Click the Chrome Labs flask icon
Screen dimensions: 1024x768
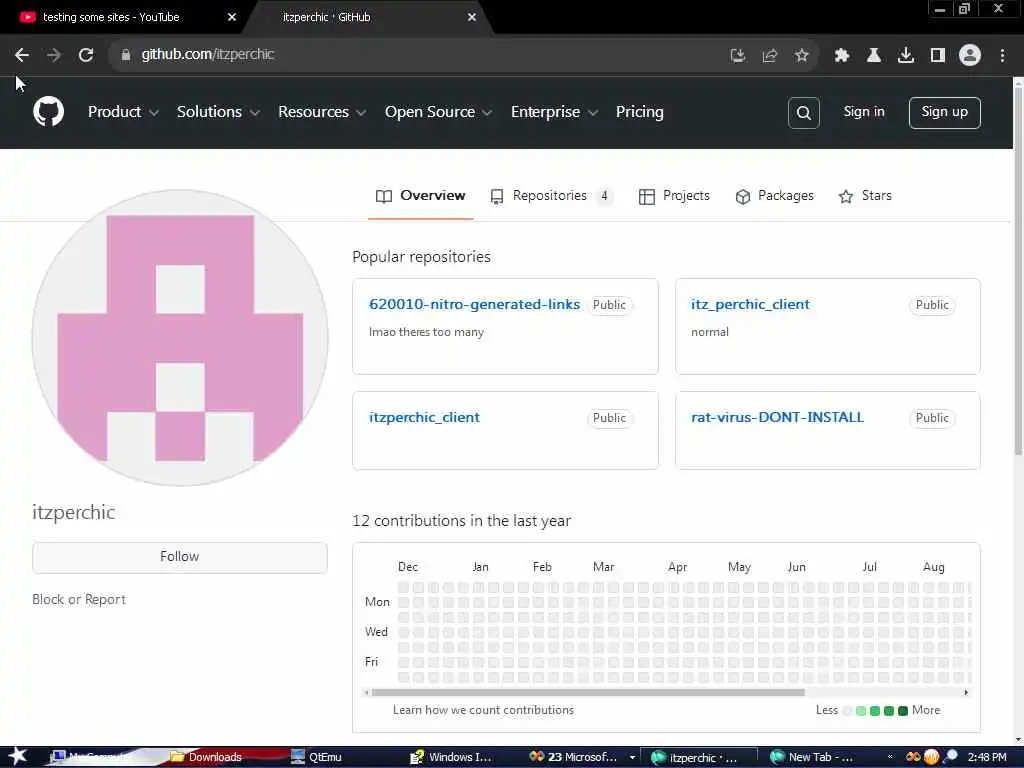[x=873, y=56]
